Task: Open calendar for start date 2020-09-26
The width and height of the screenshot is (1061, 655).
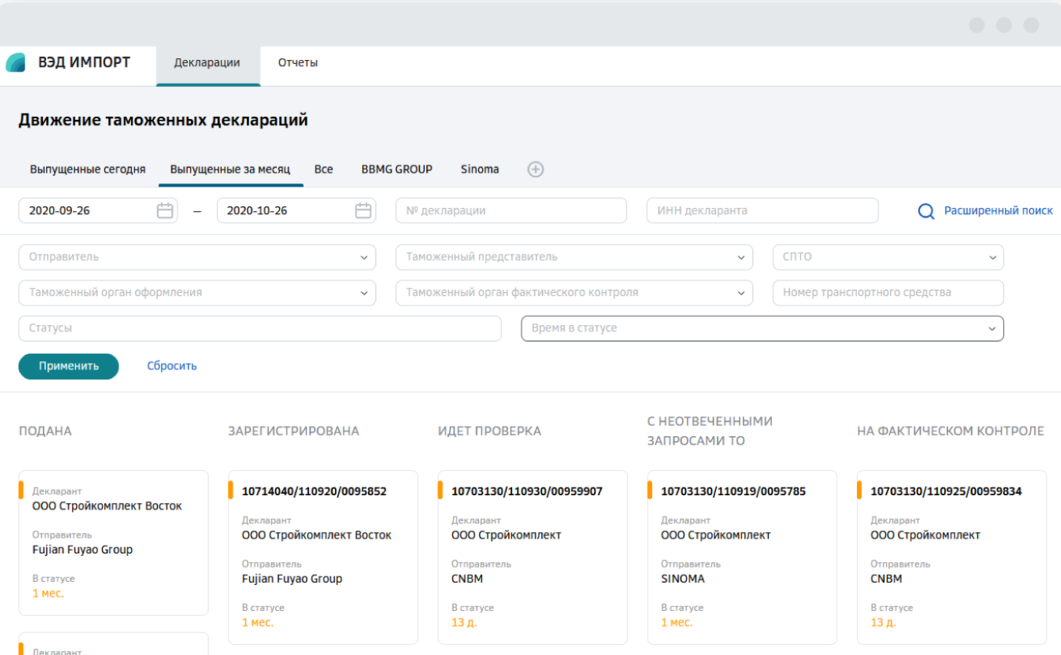Action: click(x=164, y=210)
